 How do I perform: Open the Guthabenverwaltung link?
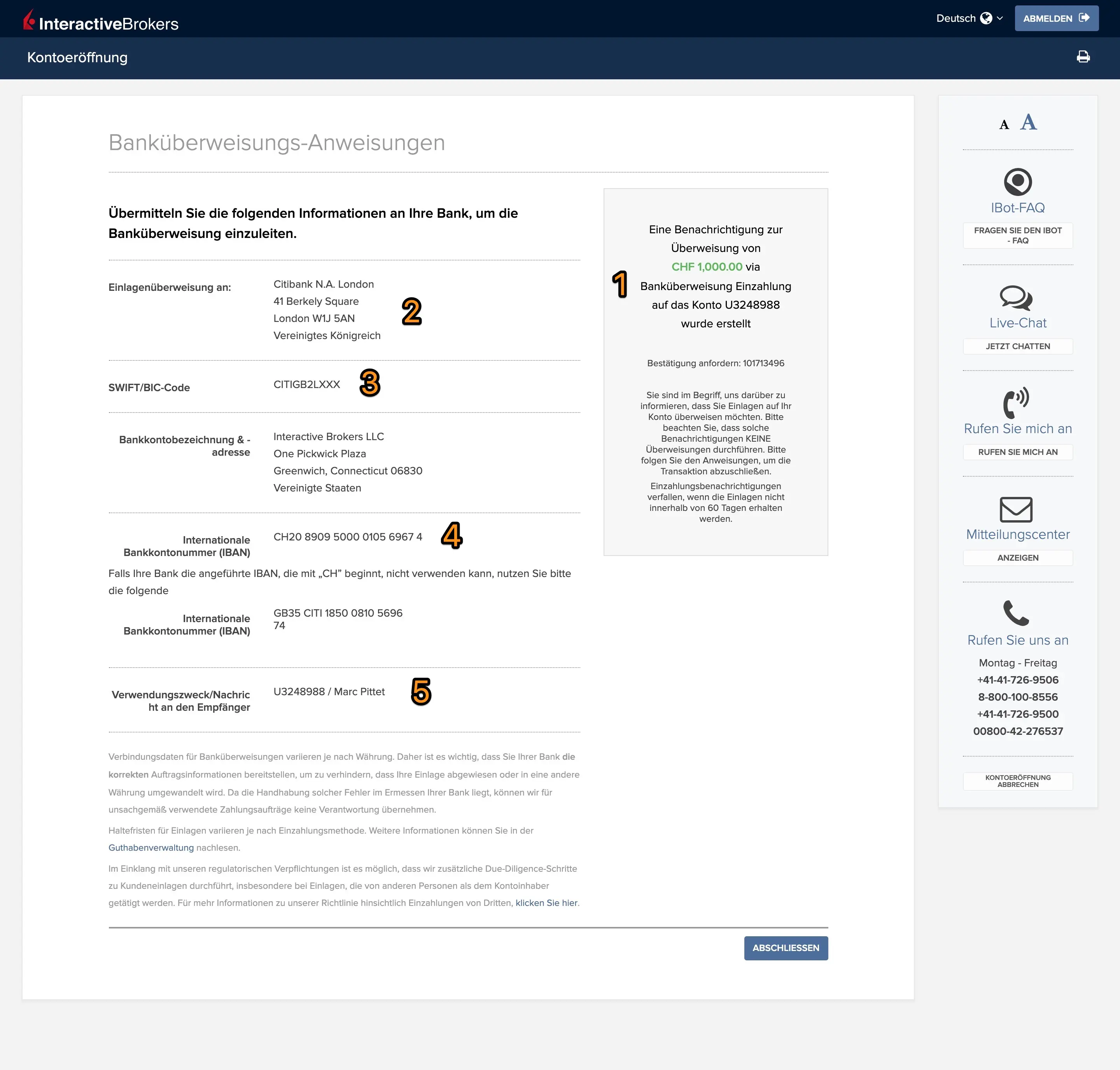(x=151, y=848)
